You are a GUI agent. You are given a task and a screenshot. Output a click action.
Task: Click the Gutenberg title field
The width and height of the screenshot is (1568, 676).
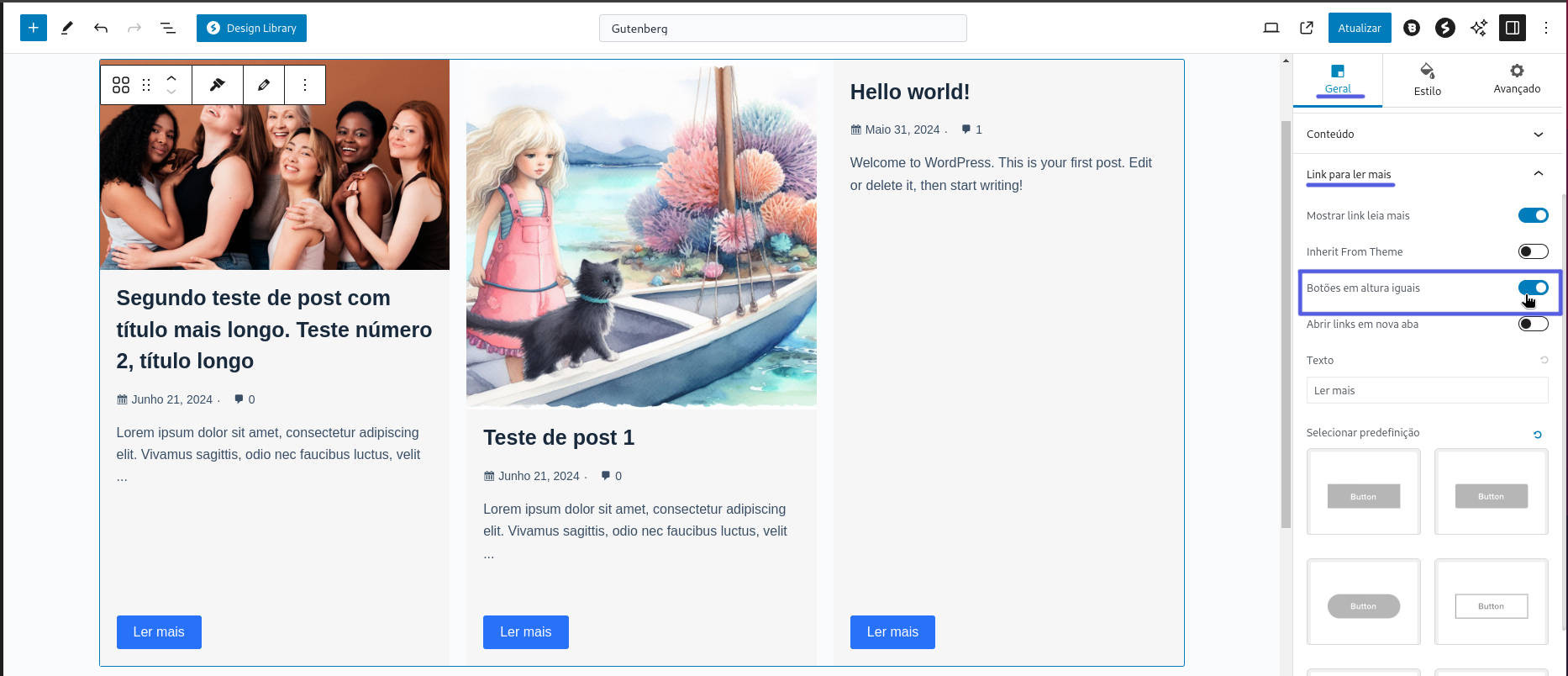point(782,28)
